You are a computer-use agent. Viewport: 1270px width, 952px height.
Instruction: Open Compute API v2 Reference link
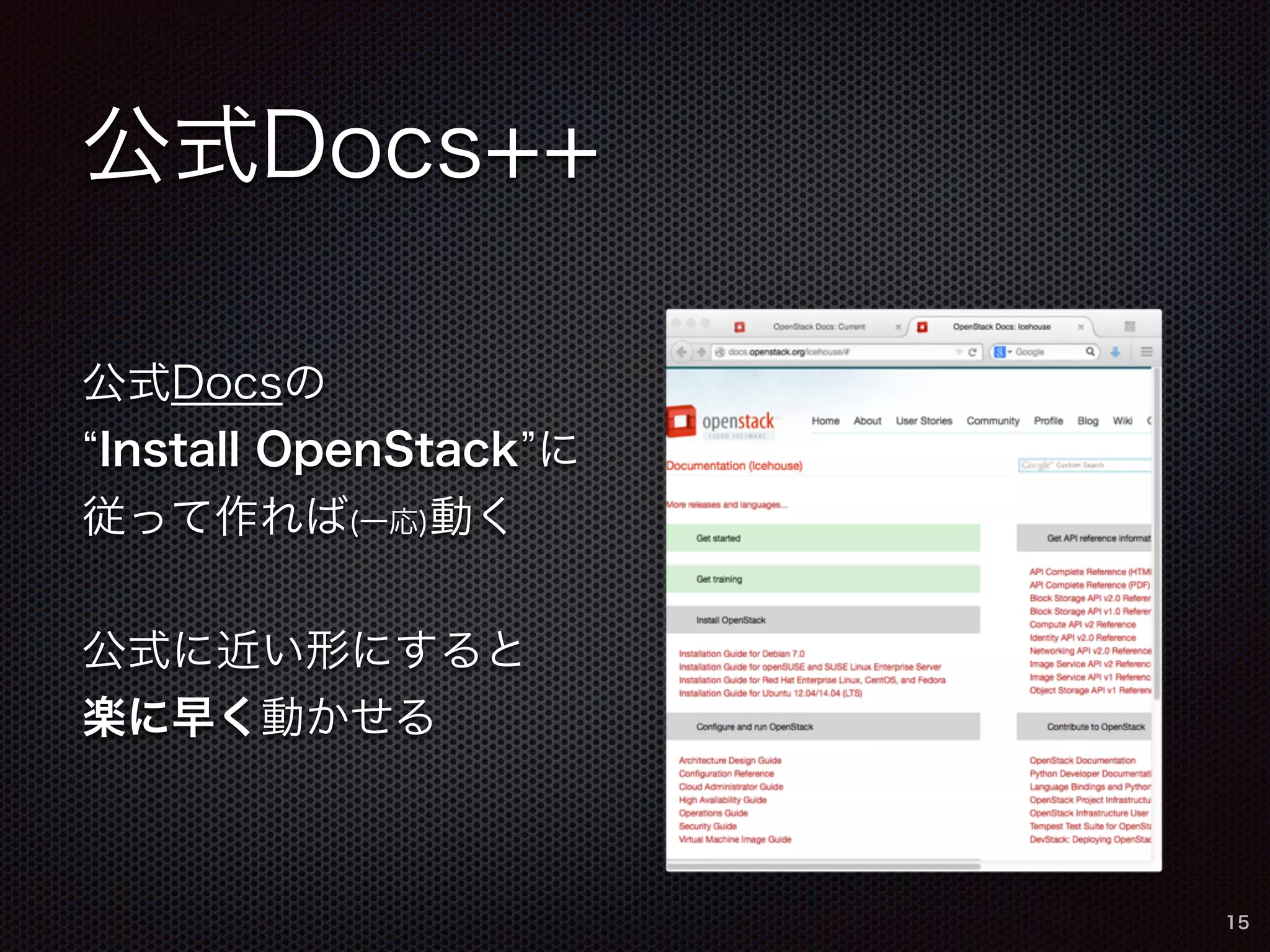click(x=1083, y=625)
